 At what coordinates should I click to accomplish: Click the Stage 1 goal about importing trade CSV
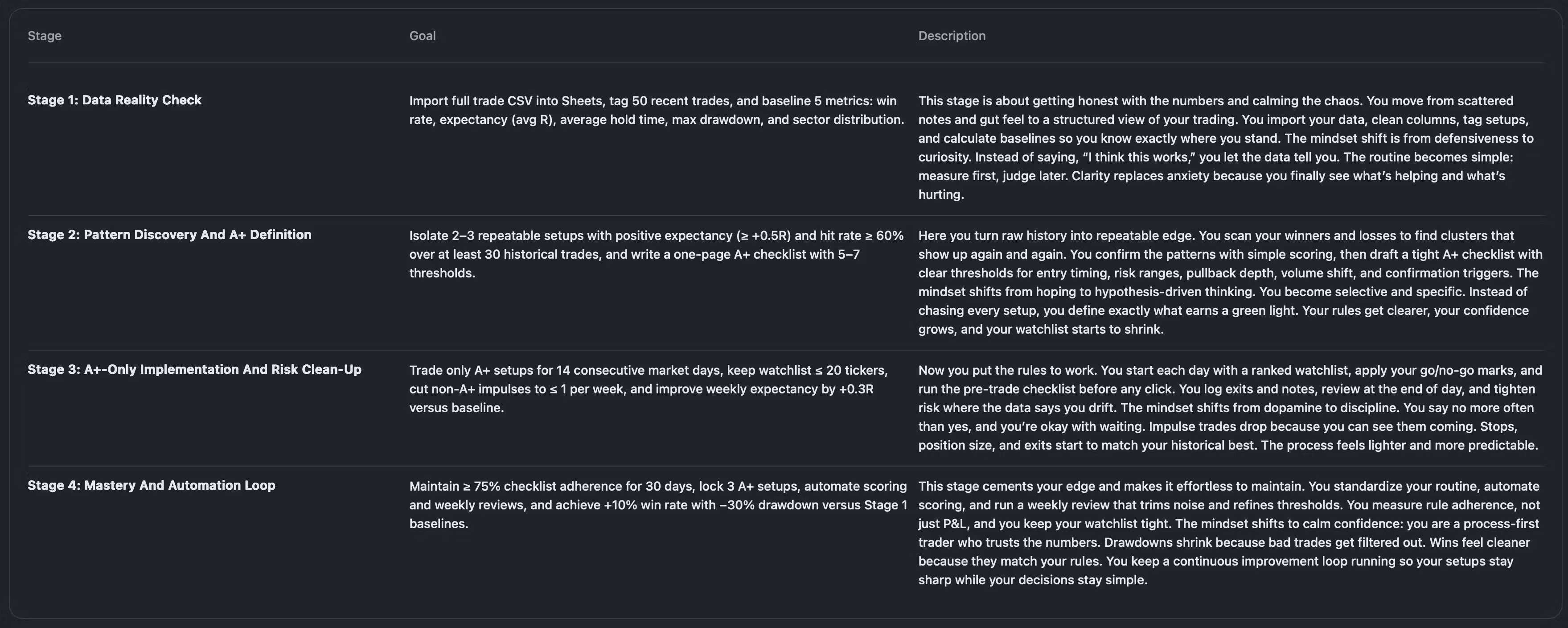pos(656,110)
